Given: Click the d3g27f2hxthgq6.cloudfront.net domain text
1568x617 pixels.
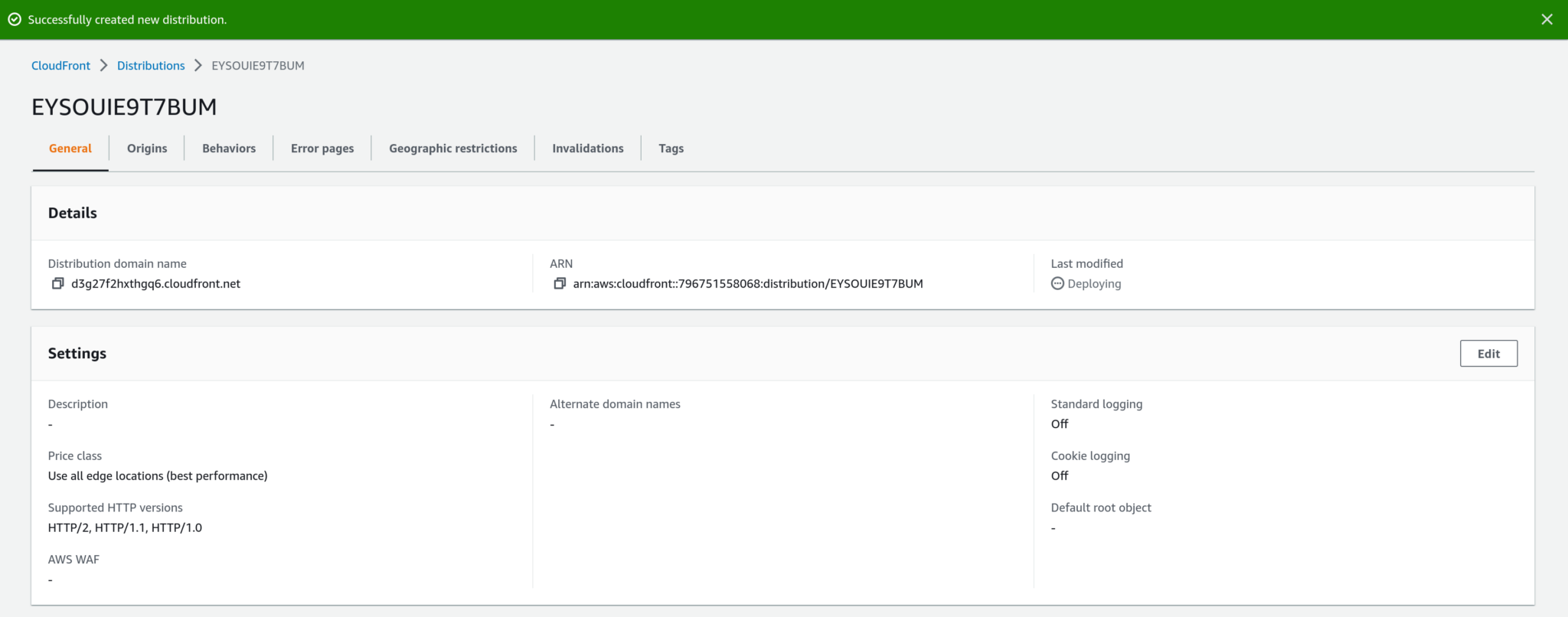Looking at the screenshot, I should click(x=155, y=284).
